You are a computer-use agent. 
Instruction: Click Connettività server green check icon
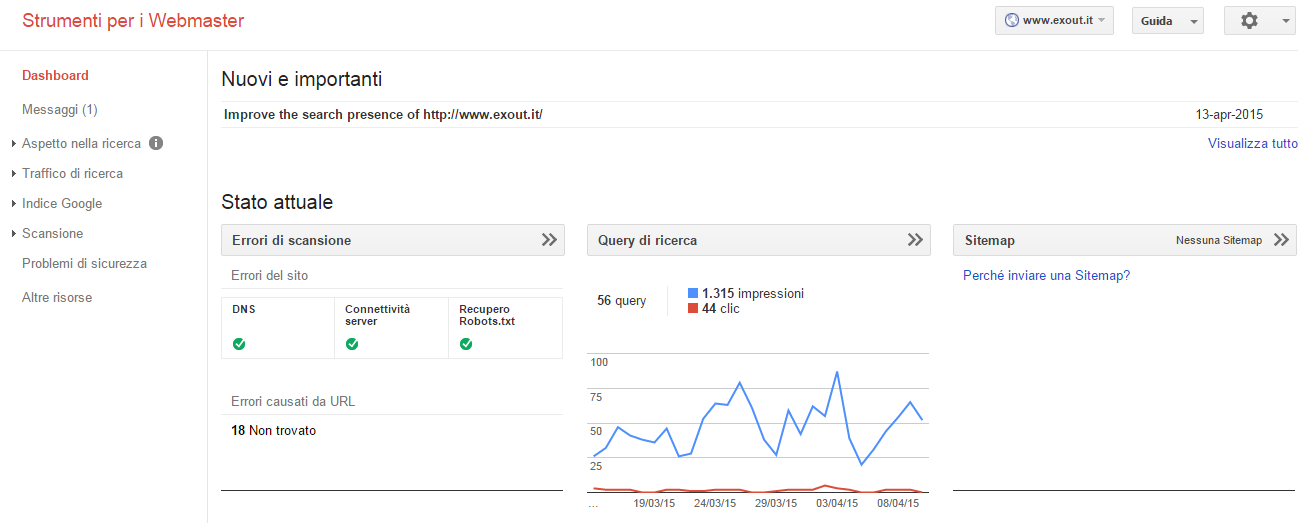pos(352,344)
